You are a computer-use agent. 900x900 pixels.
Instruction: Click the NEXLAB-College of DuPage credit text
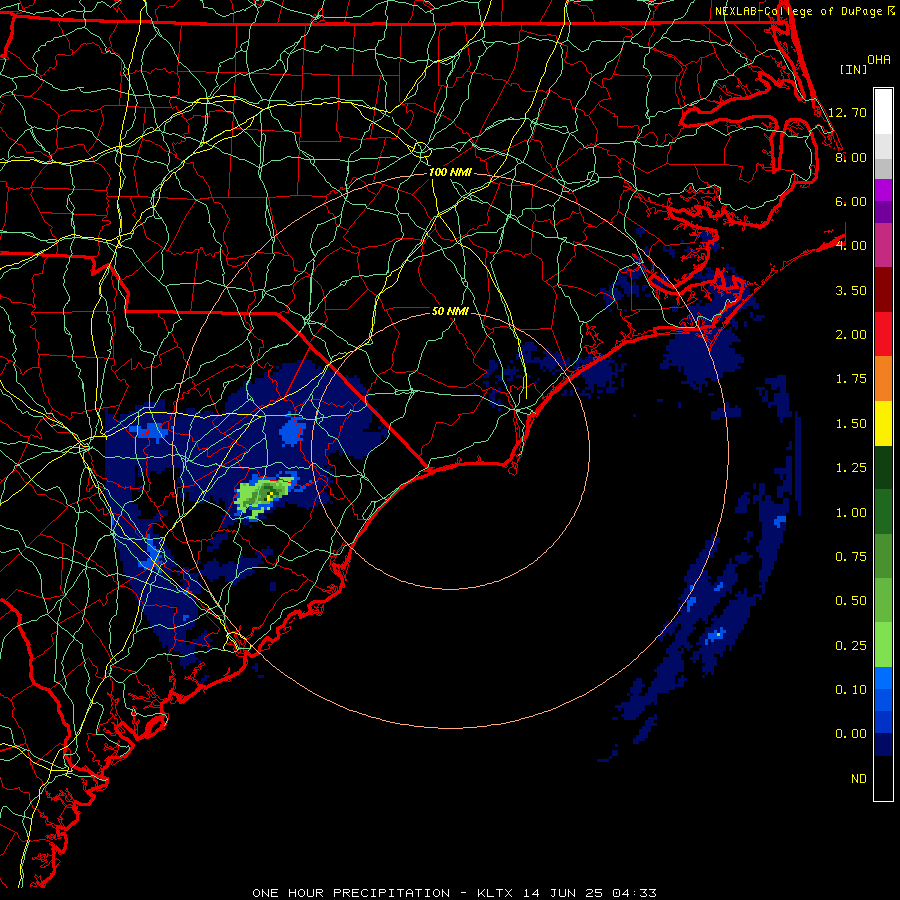pyautogui.click(x=804, y=11)
